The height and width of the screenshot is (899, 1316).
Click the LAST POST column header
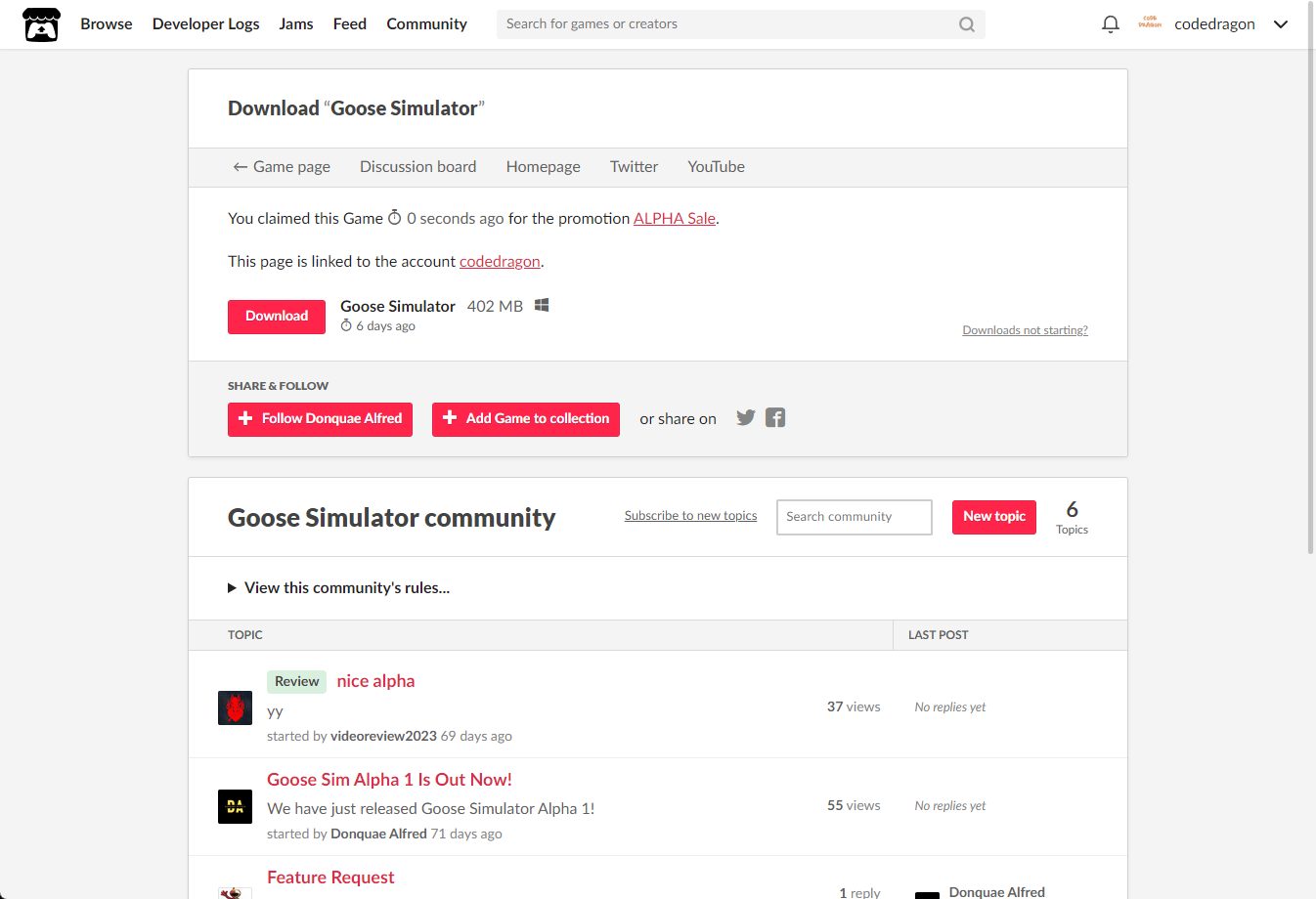tap(939, 635)
